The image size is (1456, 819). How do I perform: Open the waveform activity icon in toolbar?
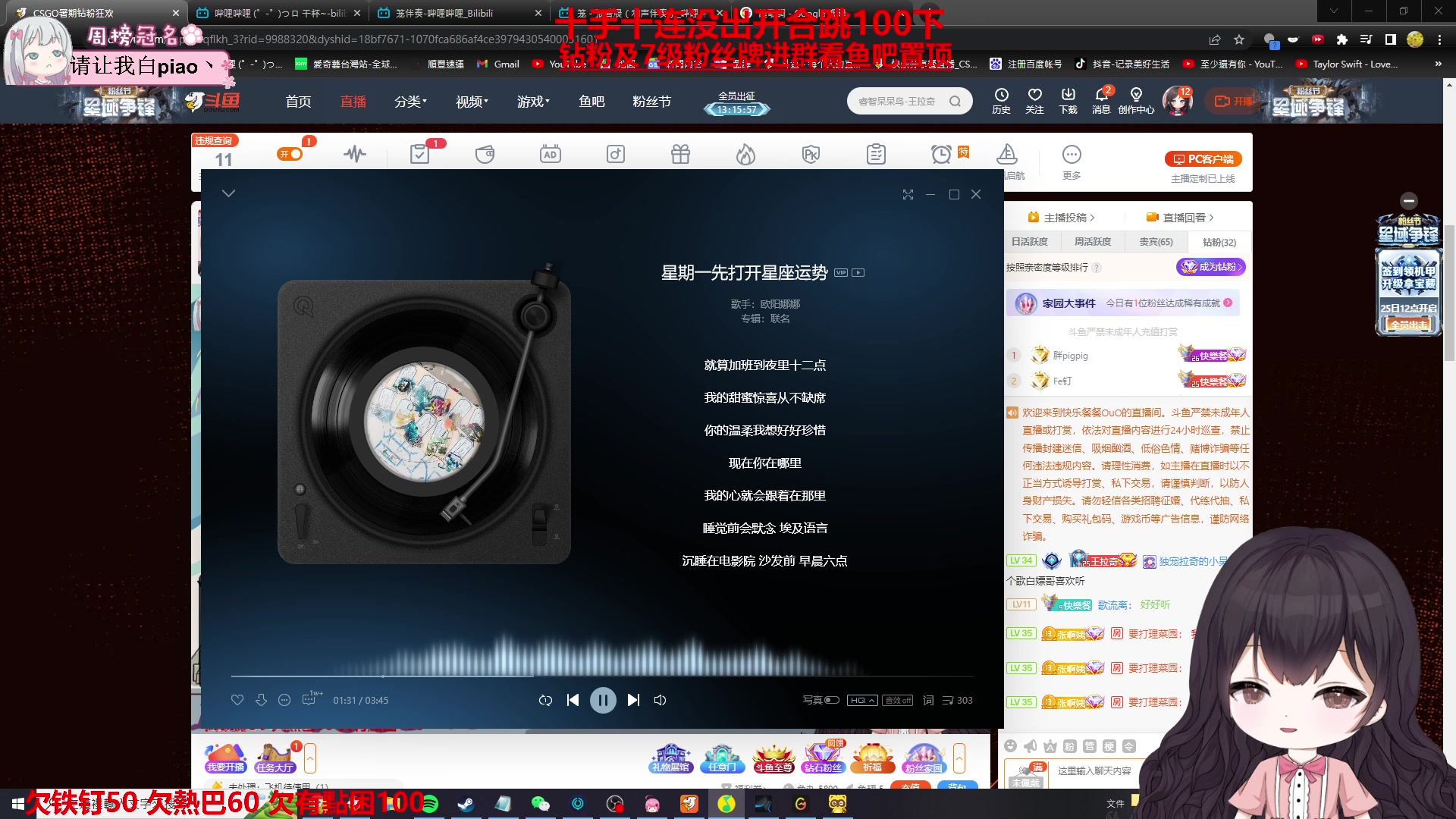pos(355,154)
